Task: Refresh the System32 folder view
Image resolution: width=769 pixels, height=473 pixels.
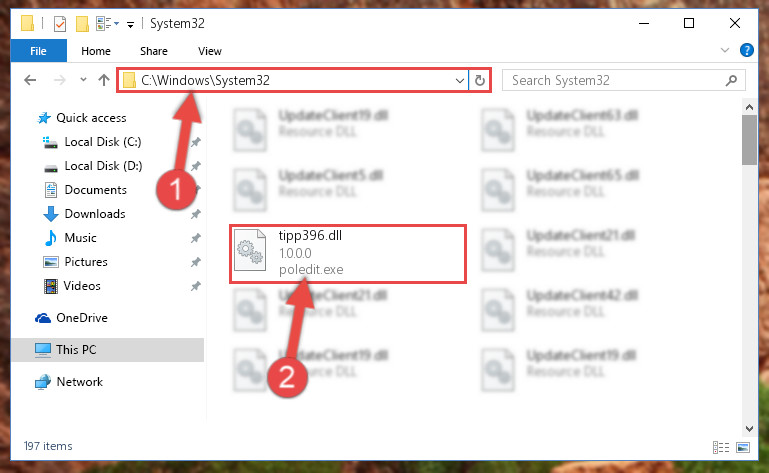Action: (480, 80)
